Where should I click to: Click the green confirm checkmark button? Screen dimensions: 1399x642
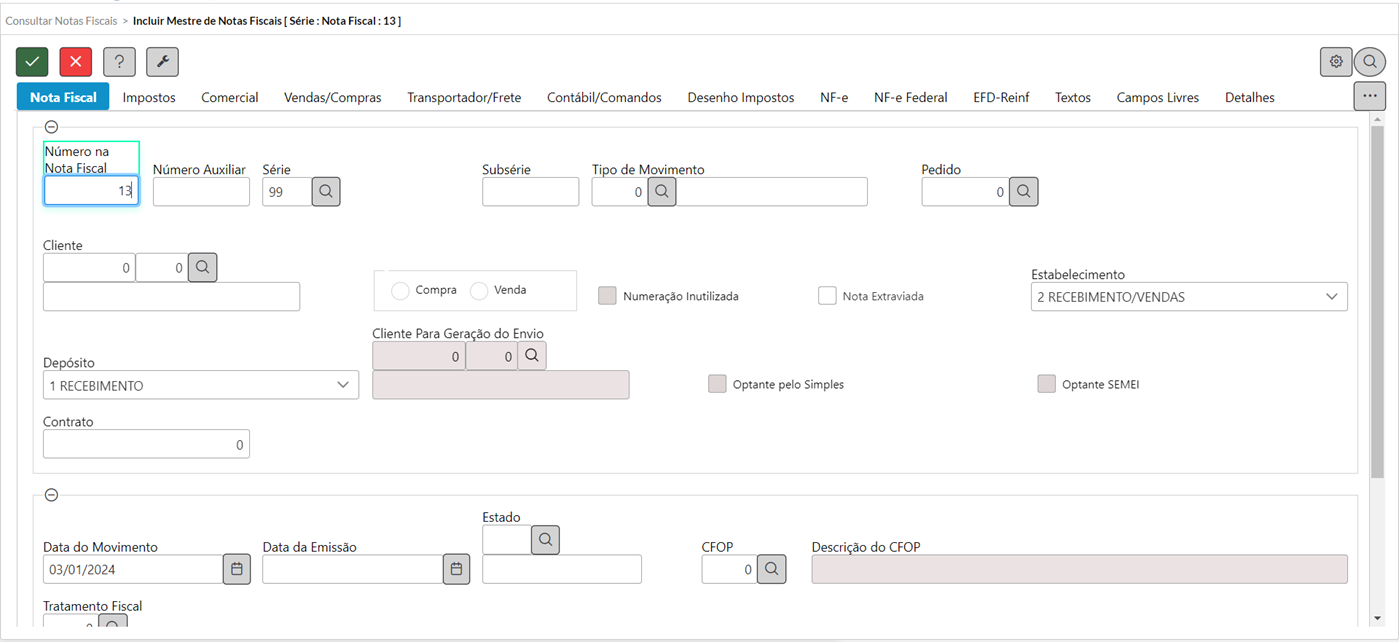tap(32, 62)
